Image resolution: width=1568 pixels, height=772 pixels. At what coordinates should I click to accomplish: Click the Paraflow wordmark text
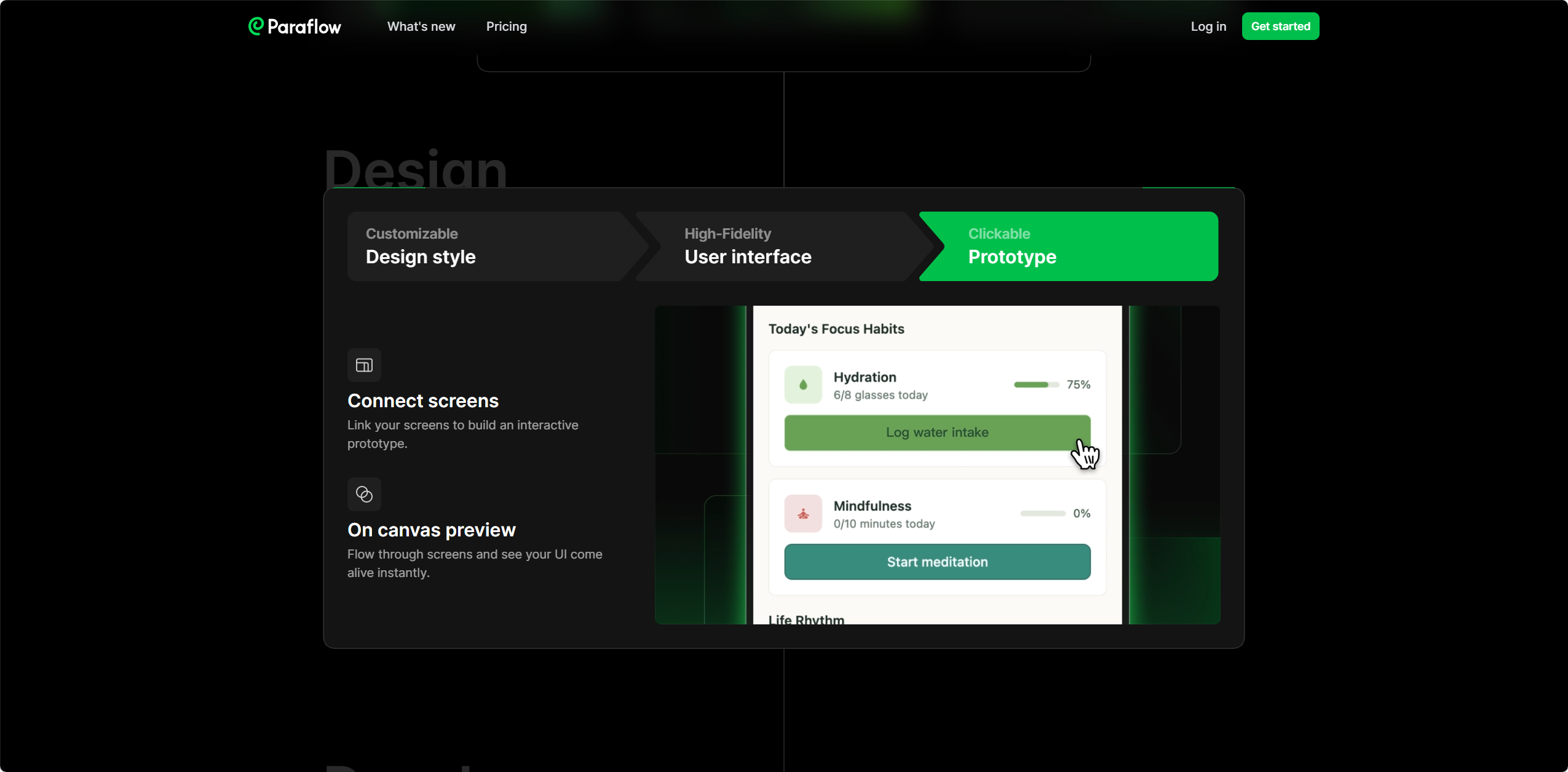pos(304,26)
